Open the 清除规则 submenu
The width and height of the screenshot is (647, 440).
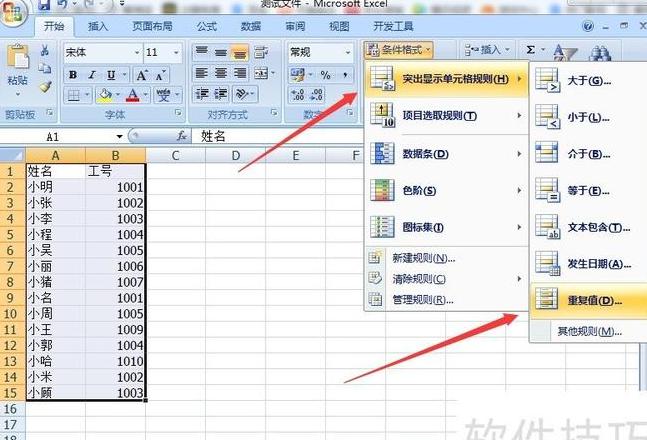click(x=446, y=279)
